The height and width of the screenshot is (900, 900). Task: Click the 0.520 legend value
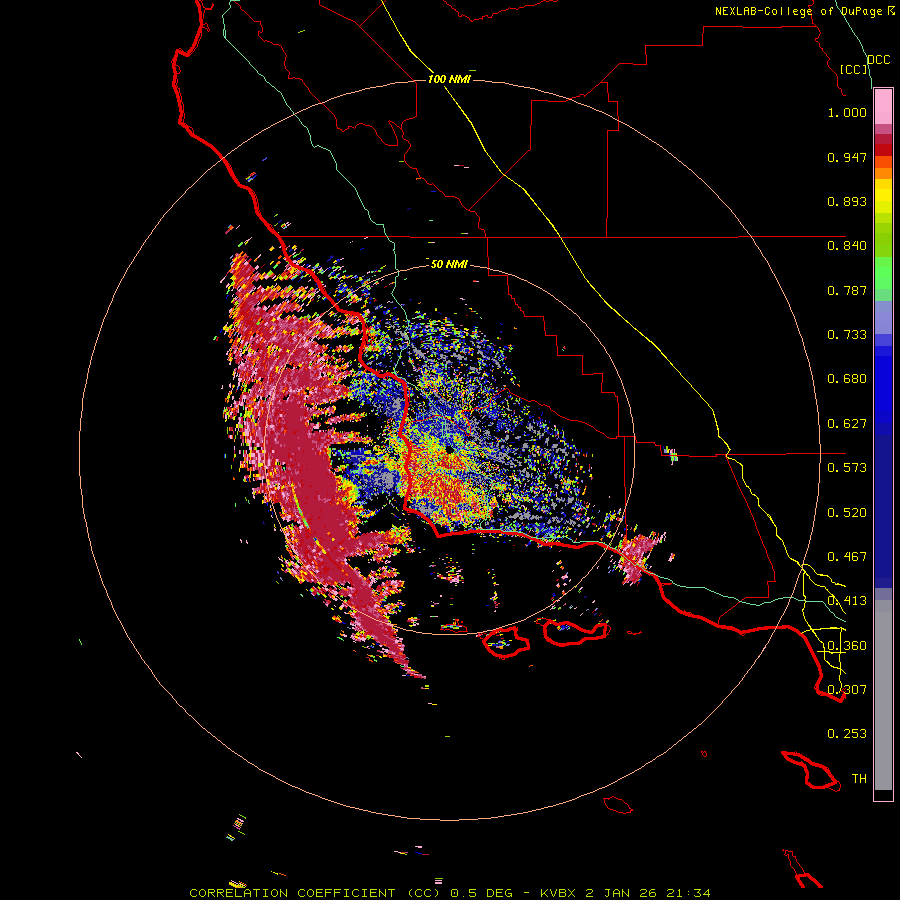pyautogui.click(x=847, y=513)
